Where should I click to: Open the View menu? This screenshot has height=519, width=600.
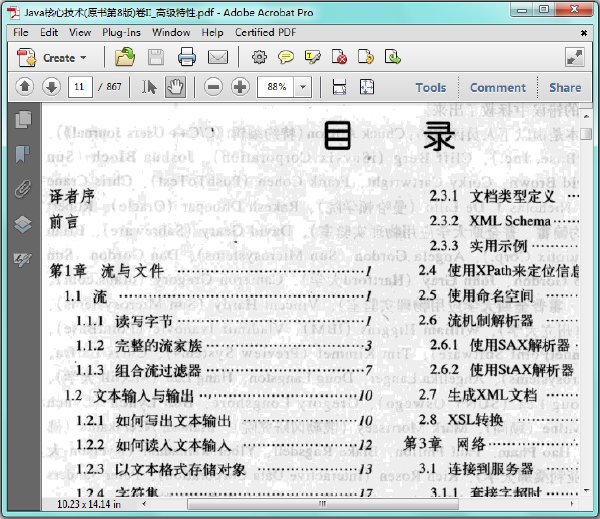(x=80, y=33)
